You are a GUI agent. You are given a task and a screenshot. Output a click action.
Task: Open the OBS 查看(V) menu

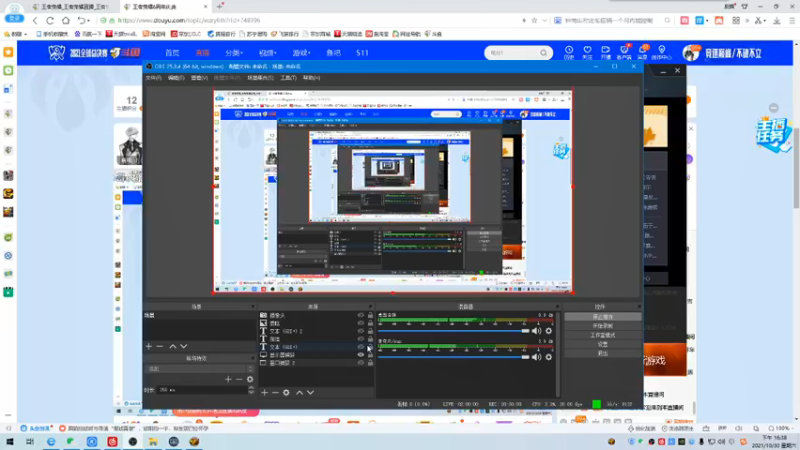point(199,78)
